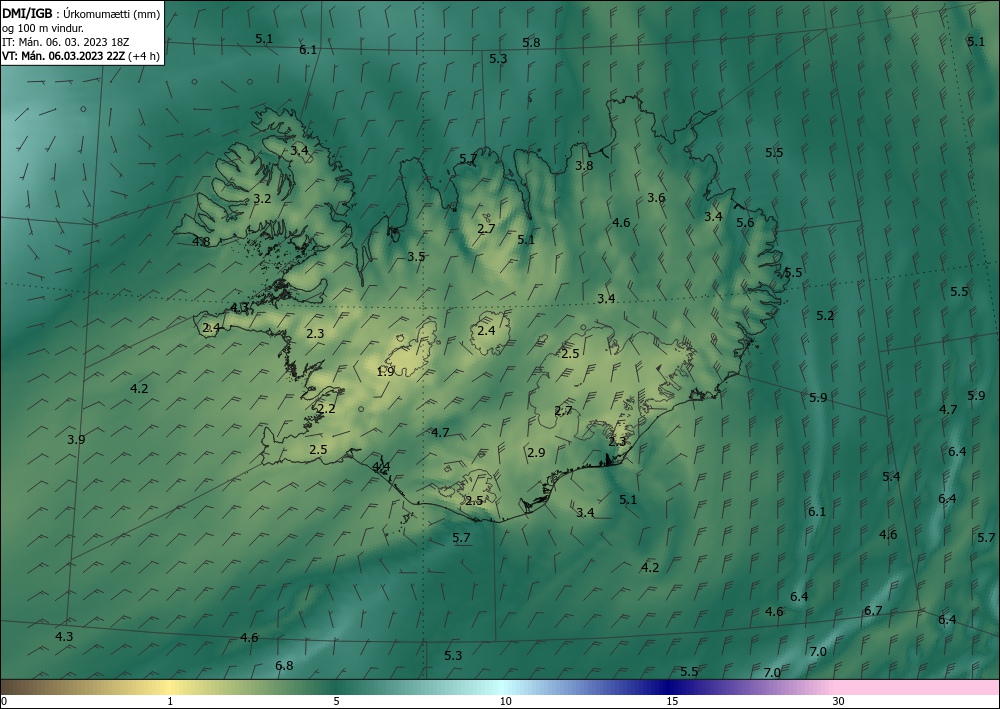This screenshot has height=709, width=1000.
Task: Click the 3.8 value label
Action: click(x=584, y=166)
